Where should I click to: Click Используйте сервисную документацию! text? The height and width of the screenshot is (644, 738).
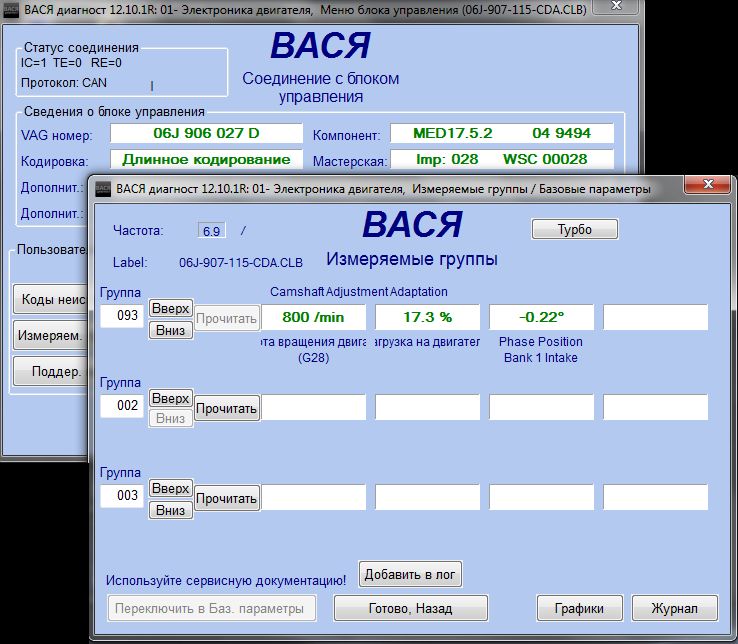click(226, 580)
